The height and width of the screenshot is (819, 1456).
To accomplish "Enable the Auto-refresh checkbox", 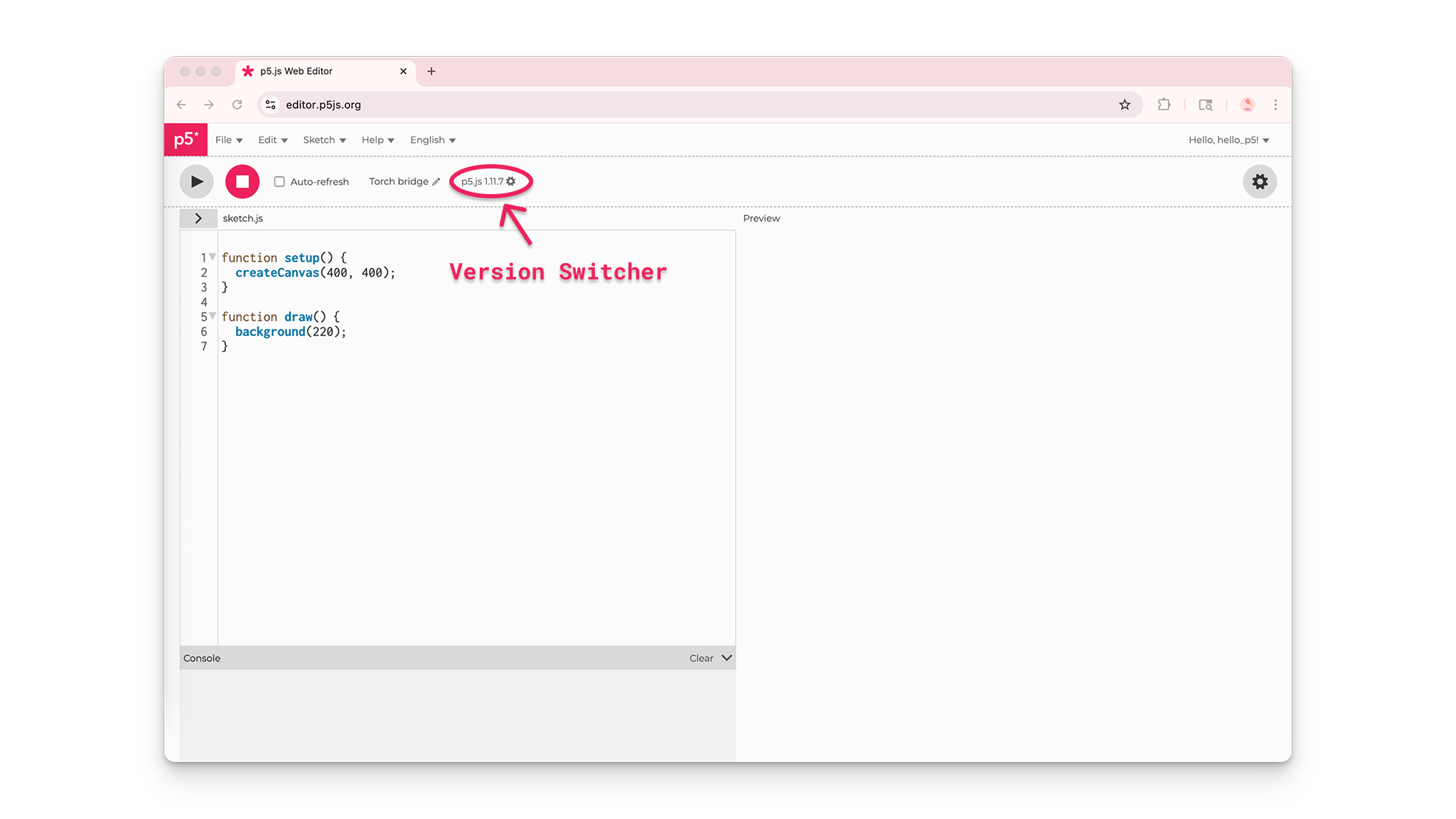I will point(279,182).
